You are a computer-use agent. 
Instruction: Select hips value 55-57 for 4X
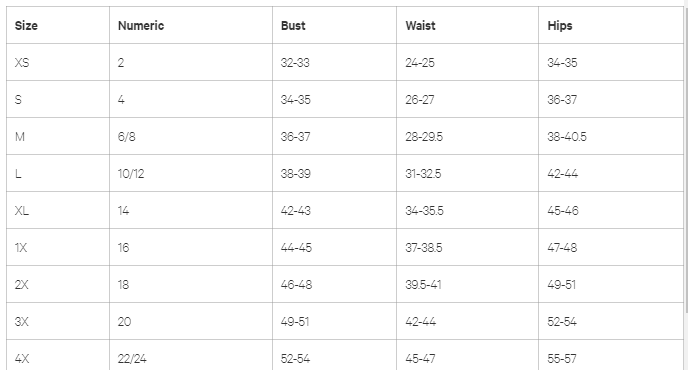[x=562, y=359]
